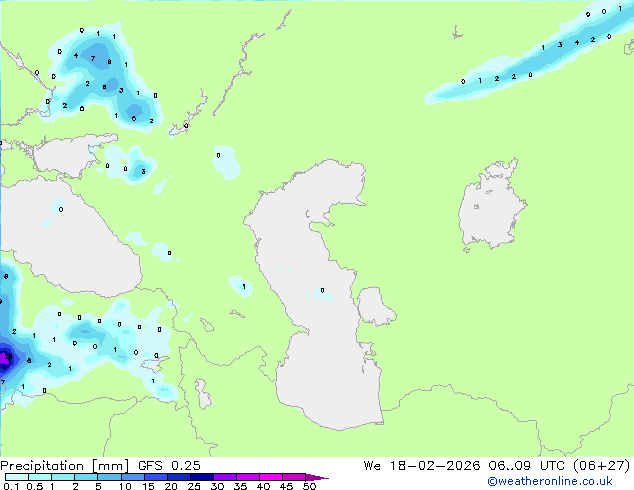Screen dimensions: 634x490
Task: Click the legend label "40"
Action: tap(263, 486)
